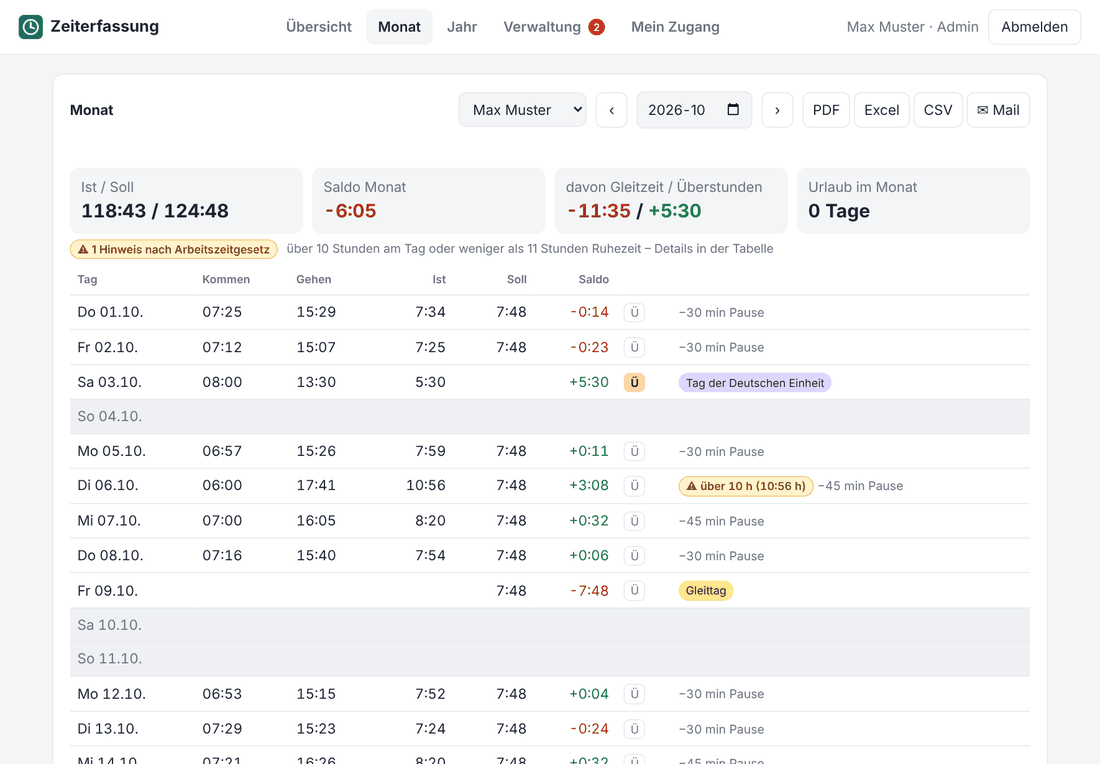Viewport: 1100px width, 764px height.
Task: Click the Zeiterfassung clock logo icon
Action: 30,27
